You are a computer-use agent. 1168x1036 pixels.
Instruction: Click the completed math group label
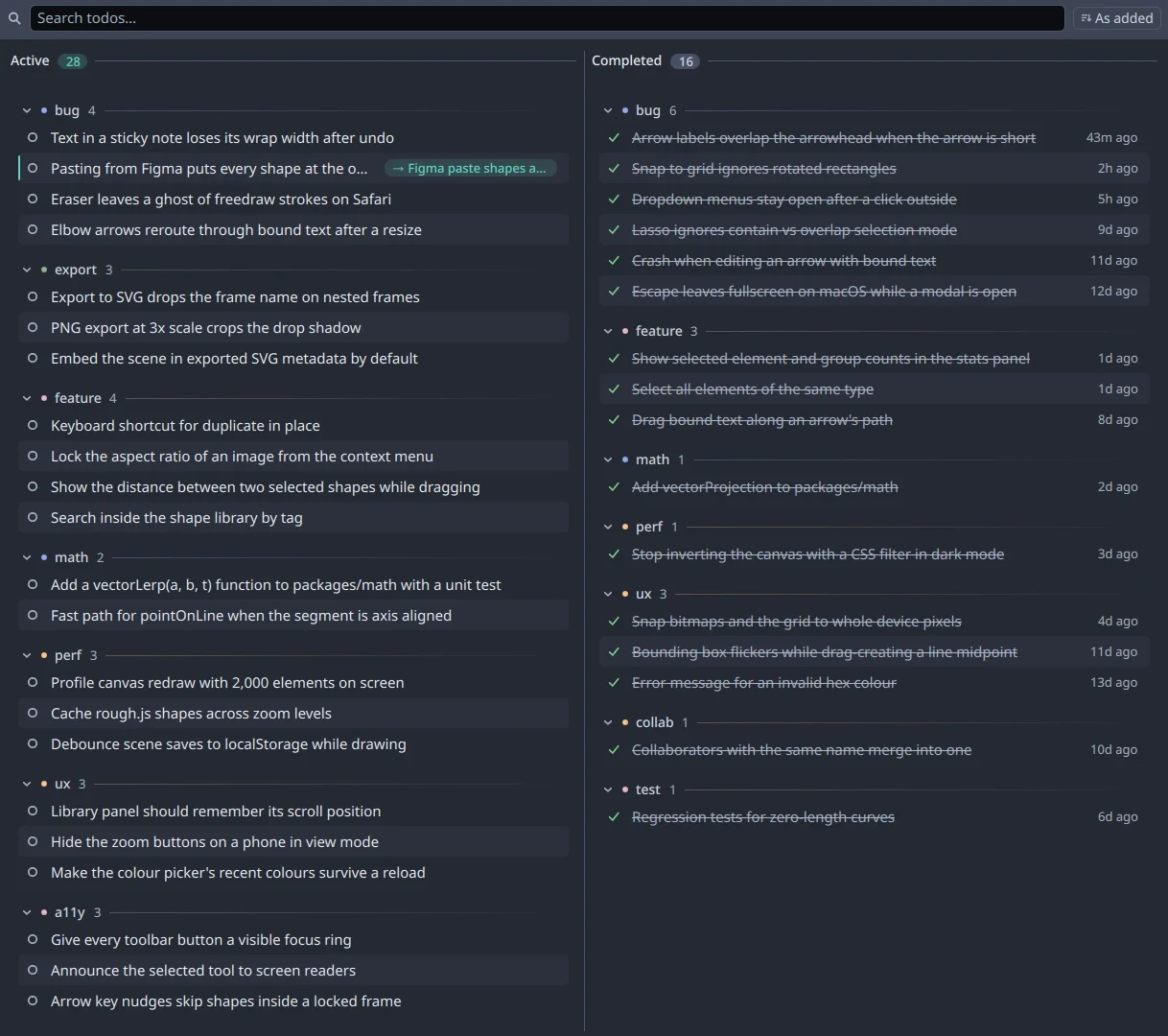pos(652,459)
